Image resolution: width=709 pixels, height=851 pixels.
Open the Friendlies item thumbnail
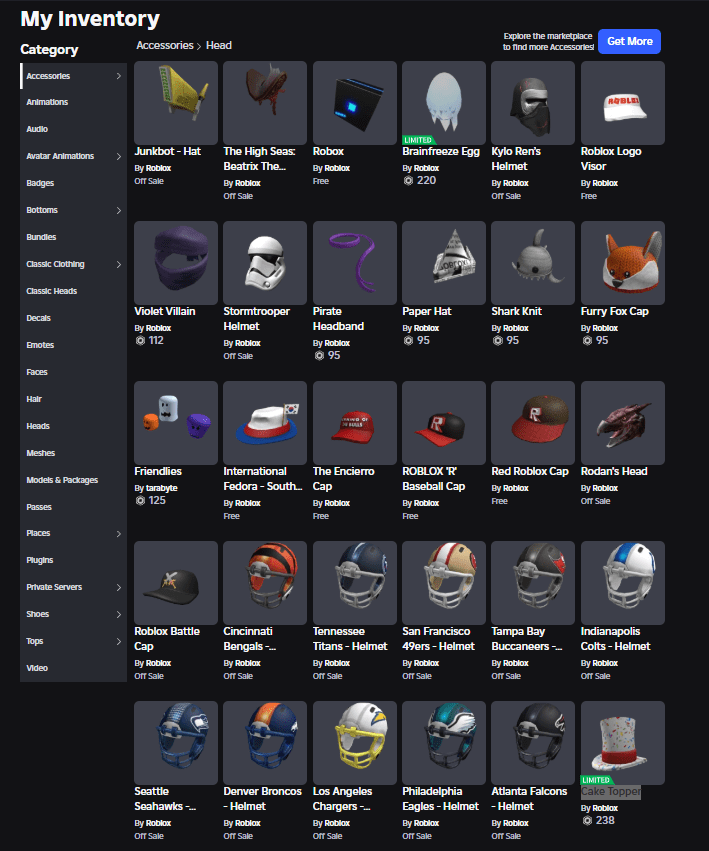[x=176, y=423]
